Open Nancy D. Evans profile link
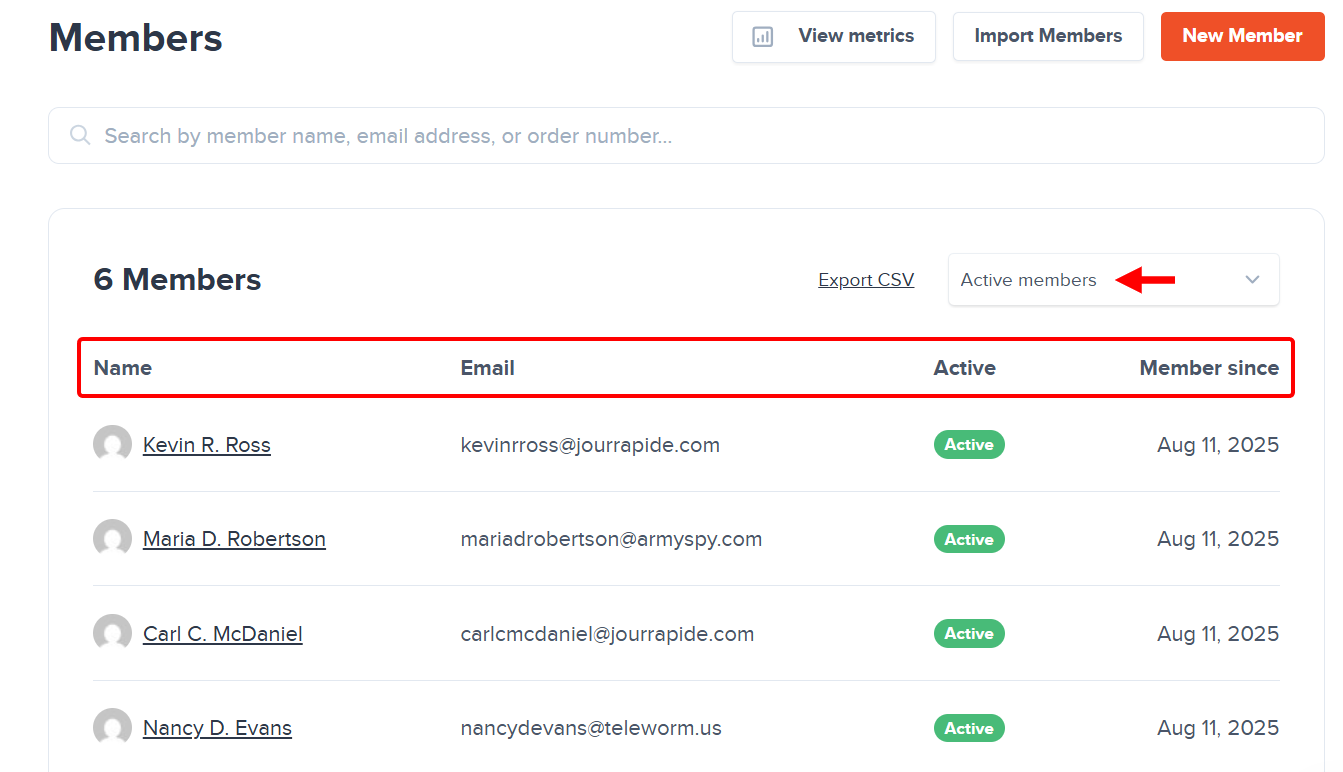 [x=217, y=728]
